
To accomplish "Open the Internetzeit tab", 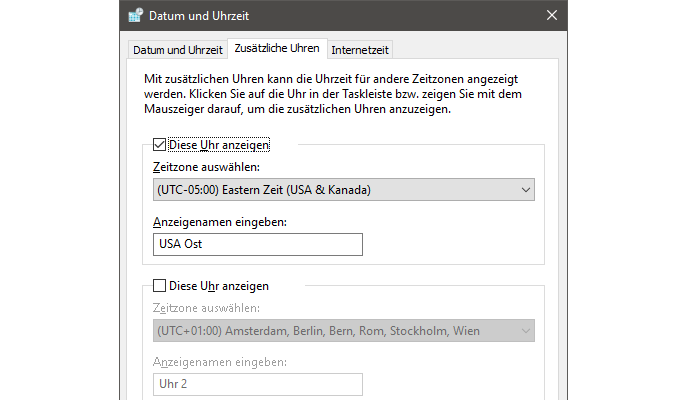I will coord(360,49).
